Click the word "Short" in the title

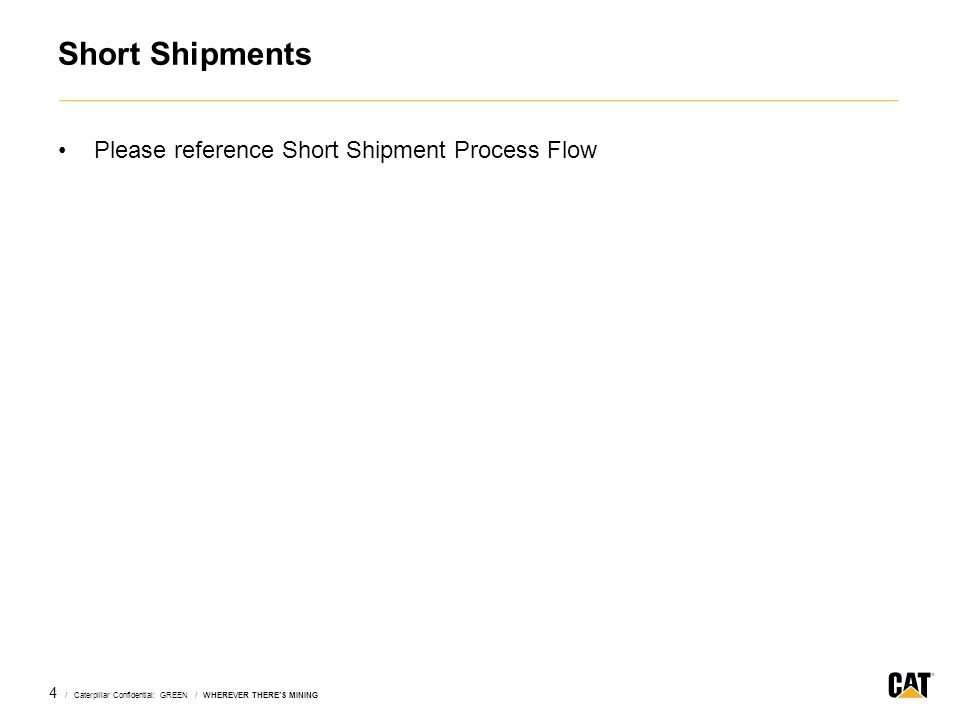point(100,54)
